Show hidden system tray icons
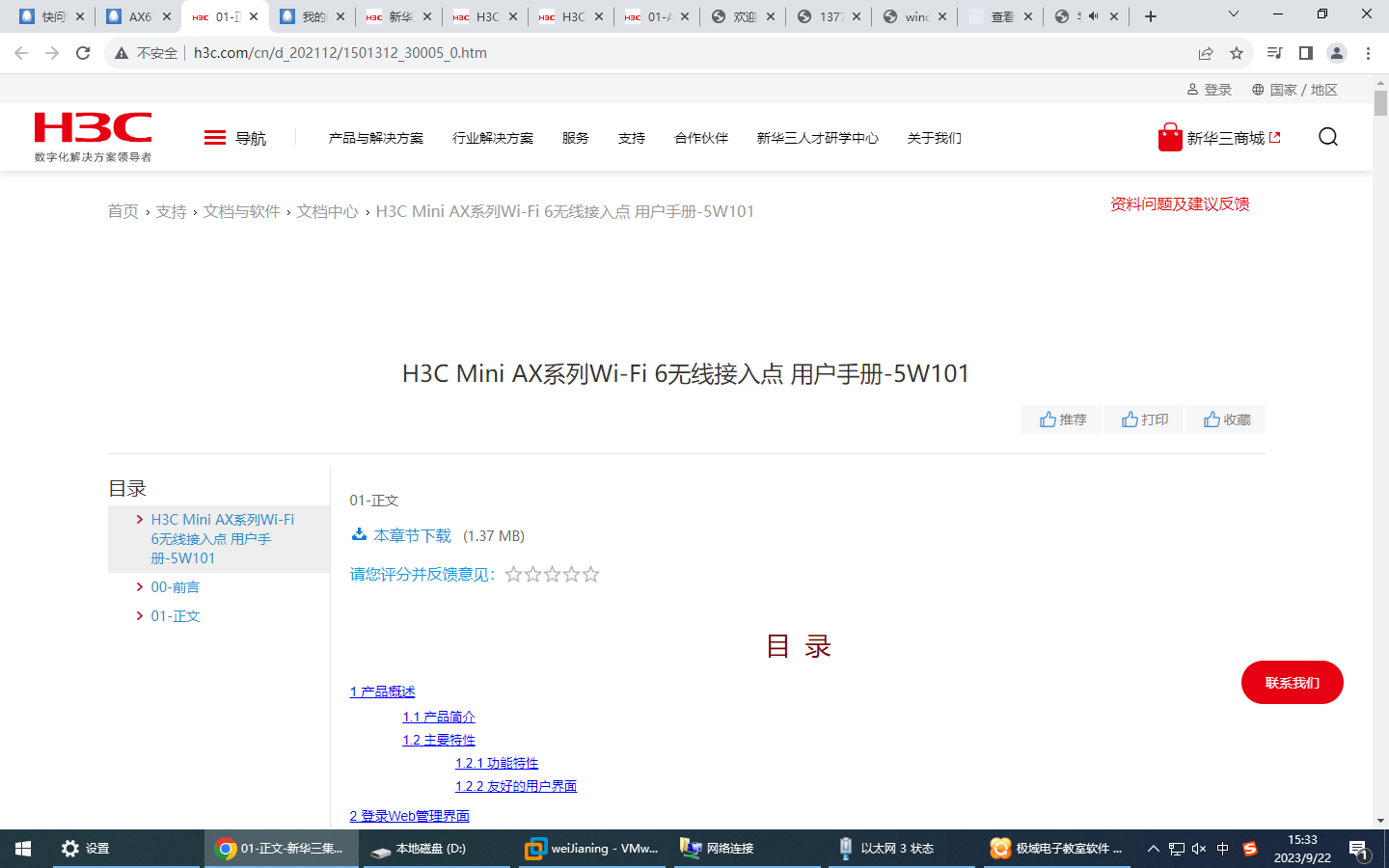The height and width of the screenshot is (868, 1389). click(x=1153, y=849)
